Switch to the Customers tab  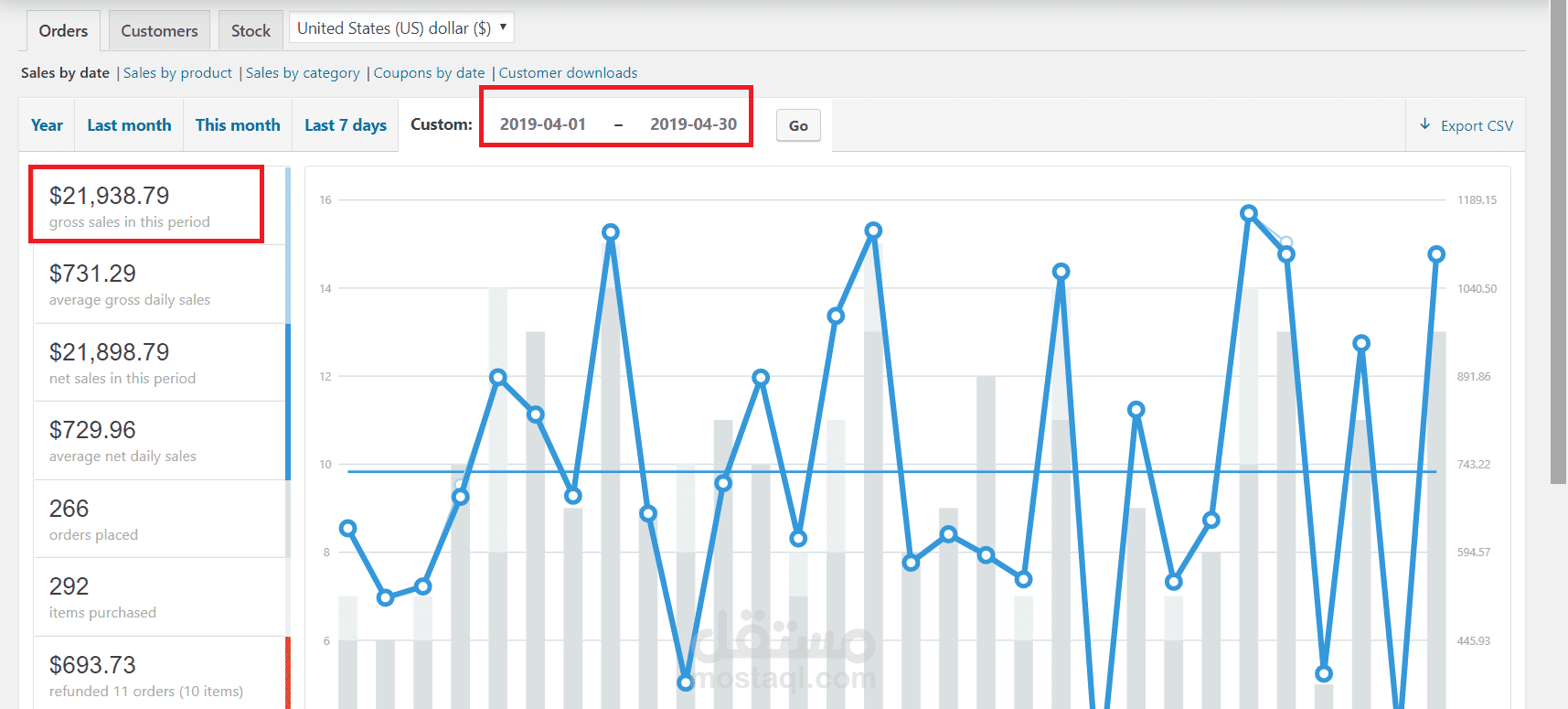click(159, 31)
